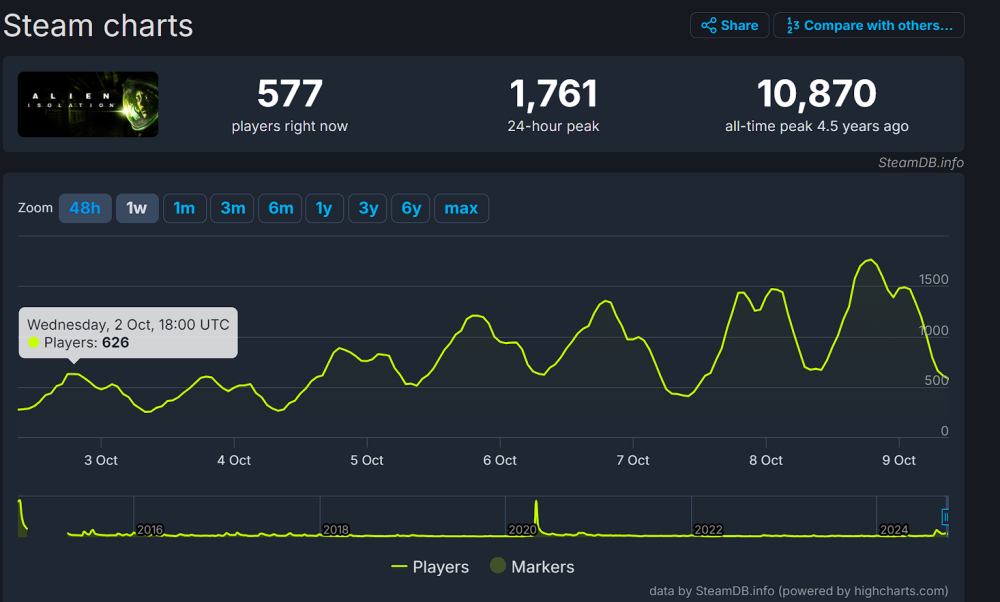This screenshot has width=1000, height=602.
Task: Open Compare with others option
Action: point(868,25)
